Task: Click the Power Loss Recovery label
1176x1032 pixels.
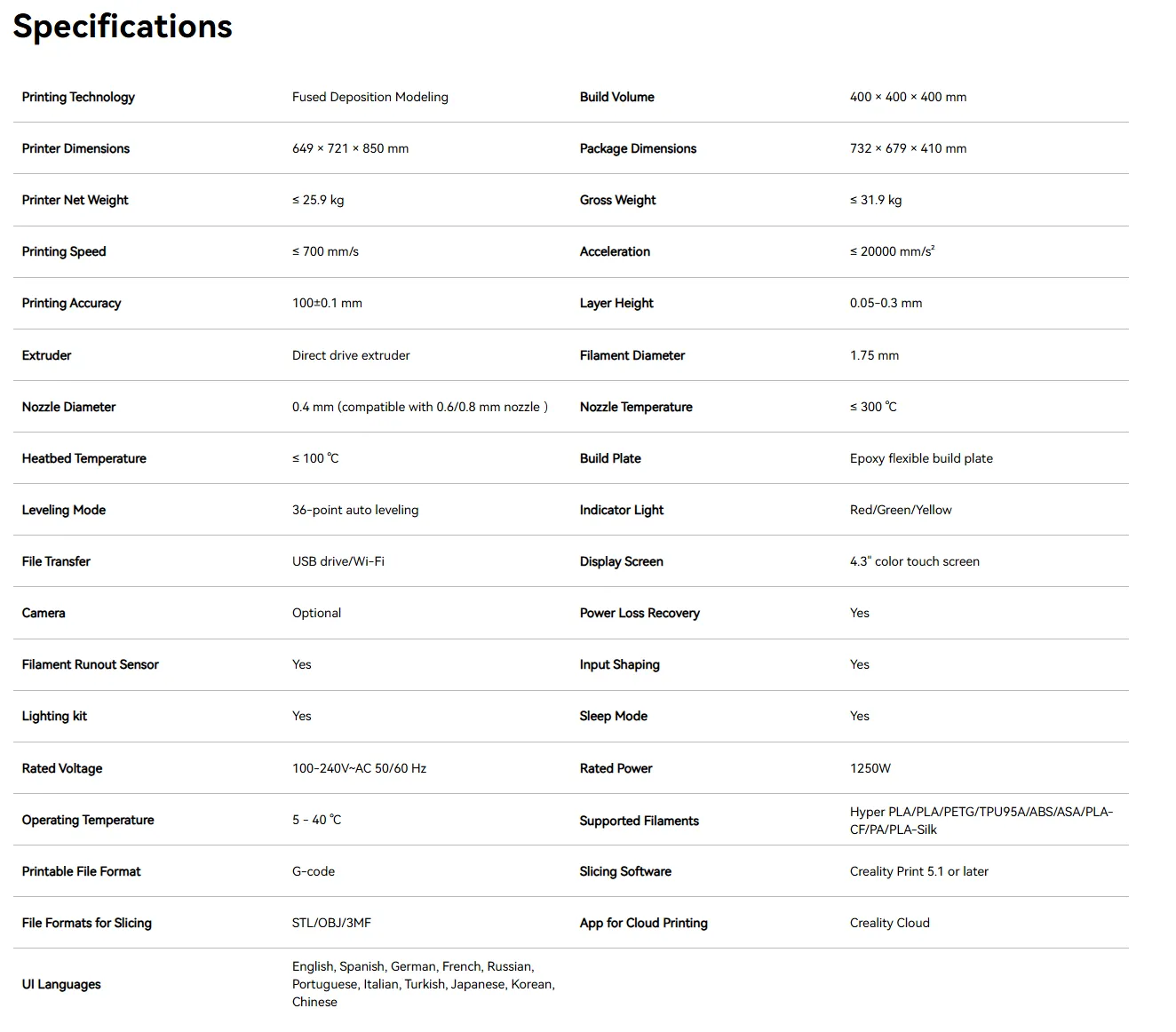Action: pyautogui.click(x=640, y=613)
